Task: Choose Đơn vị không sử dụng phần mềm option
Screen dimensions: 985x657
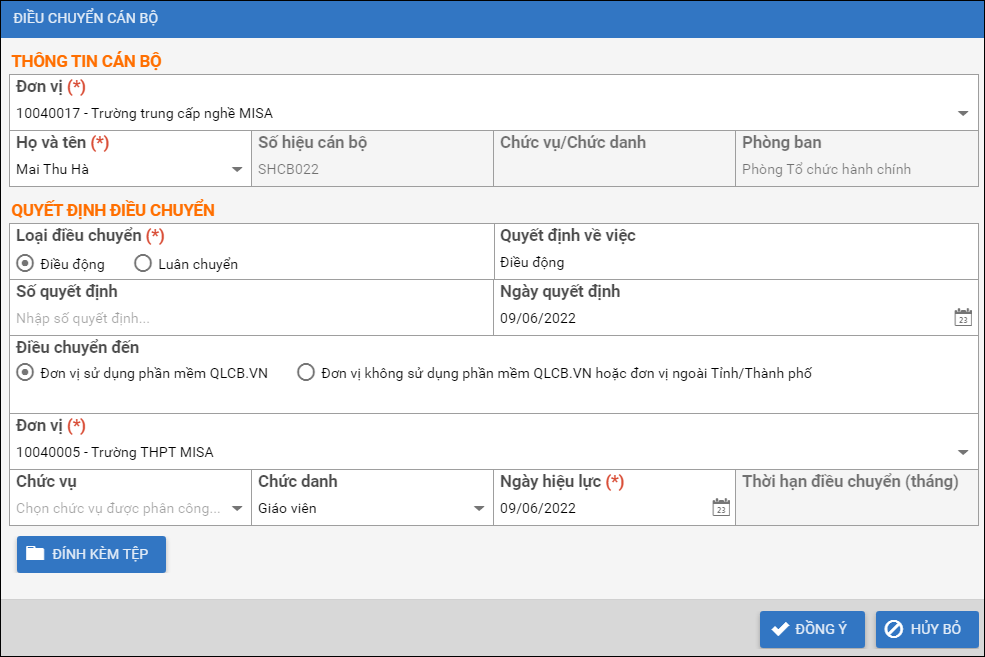Action: point(306,373)
